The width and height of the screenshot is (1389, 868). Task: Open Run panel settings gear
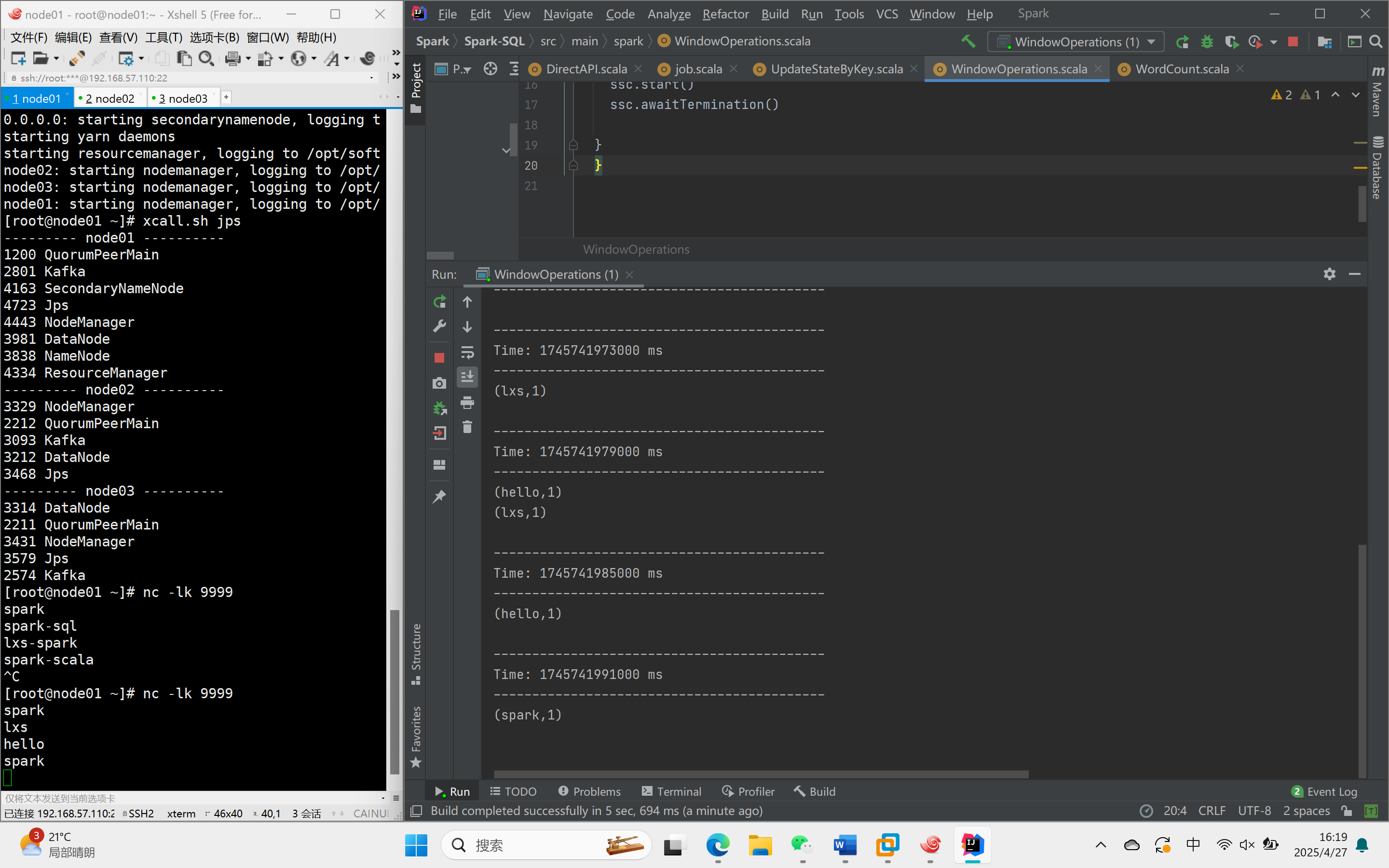pyautogui.click(x=1329, y=274)
